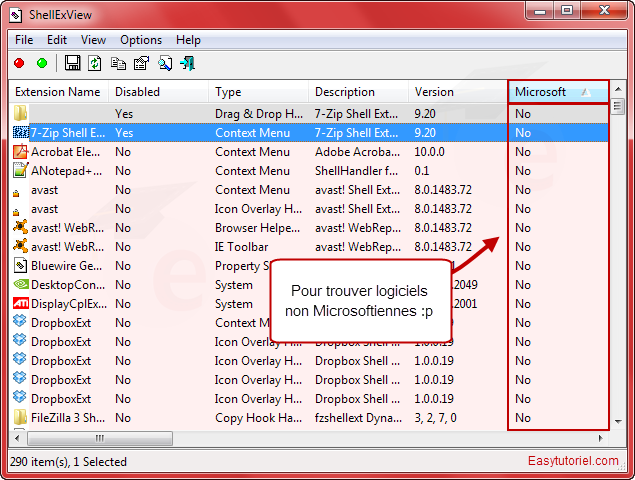Click the ANotepad++ notepad row icon
Screen dimensions: 635x480
pyautogui.click(x=20, y=171)
